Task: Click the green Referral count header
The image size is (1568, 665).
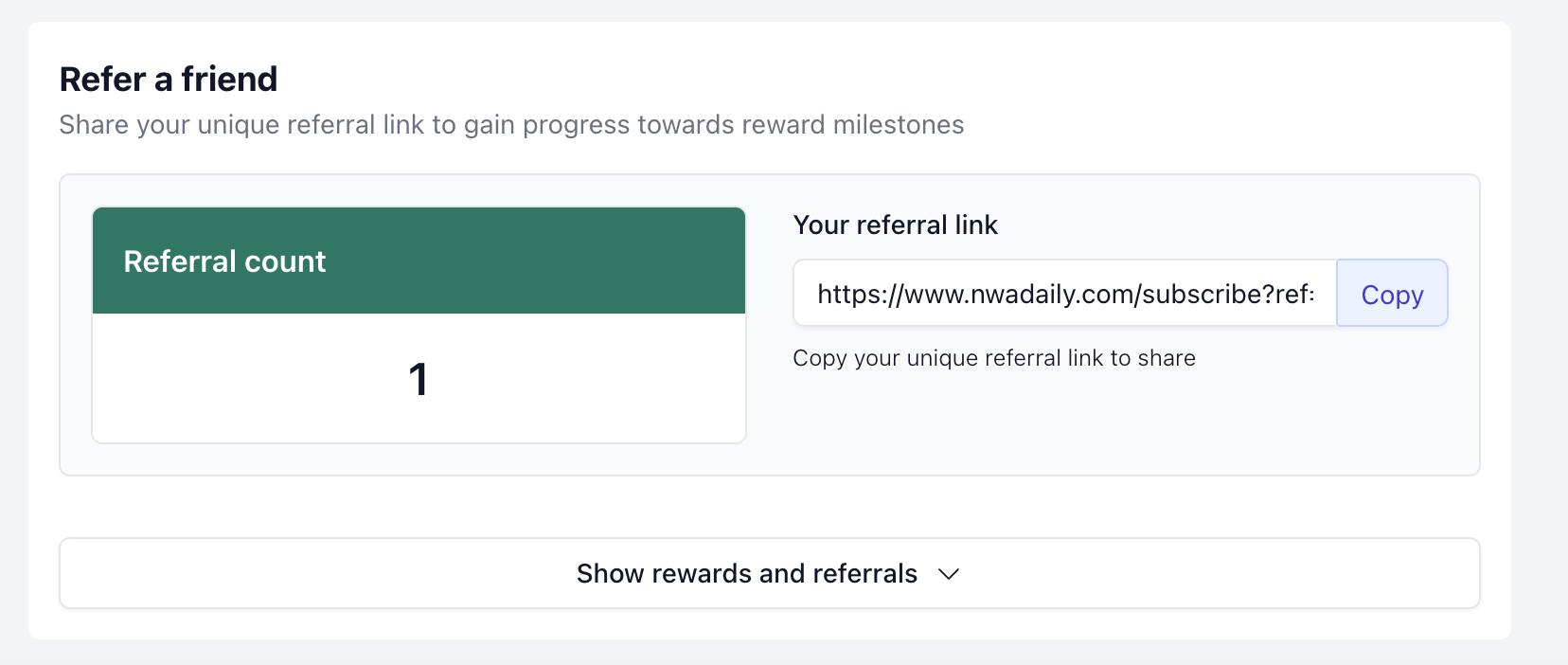Action: (x=419, y=261)
